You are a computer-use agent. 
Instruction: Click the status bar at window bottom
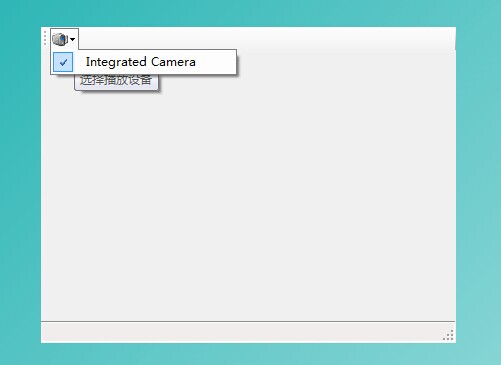pyautogui.click(x=248, y=332)
